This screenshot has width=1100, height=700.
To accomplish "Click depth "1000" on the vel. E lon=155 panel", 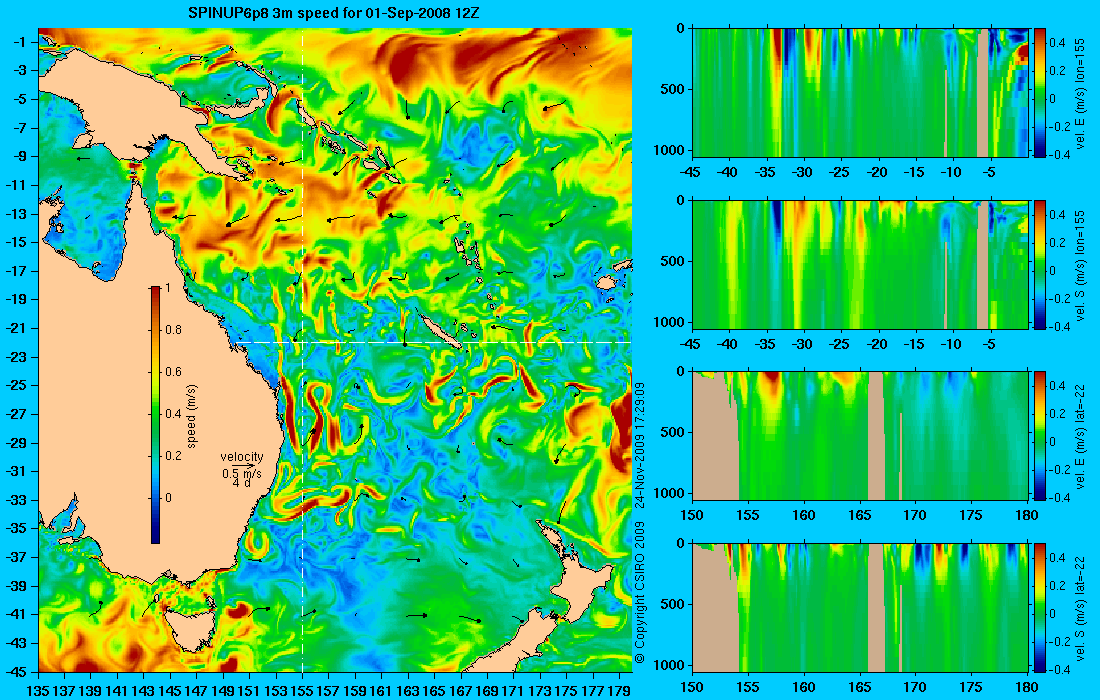I will tap(671, 150).
